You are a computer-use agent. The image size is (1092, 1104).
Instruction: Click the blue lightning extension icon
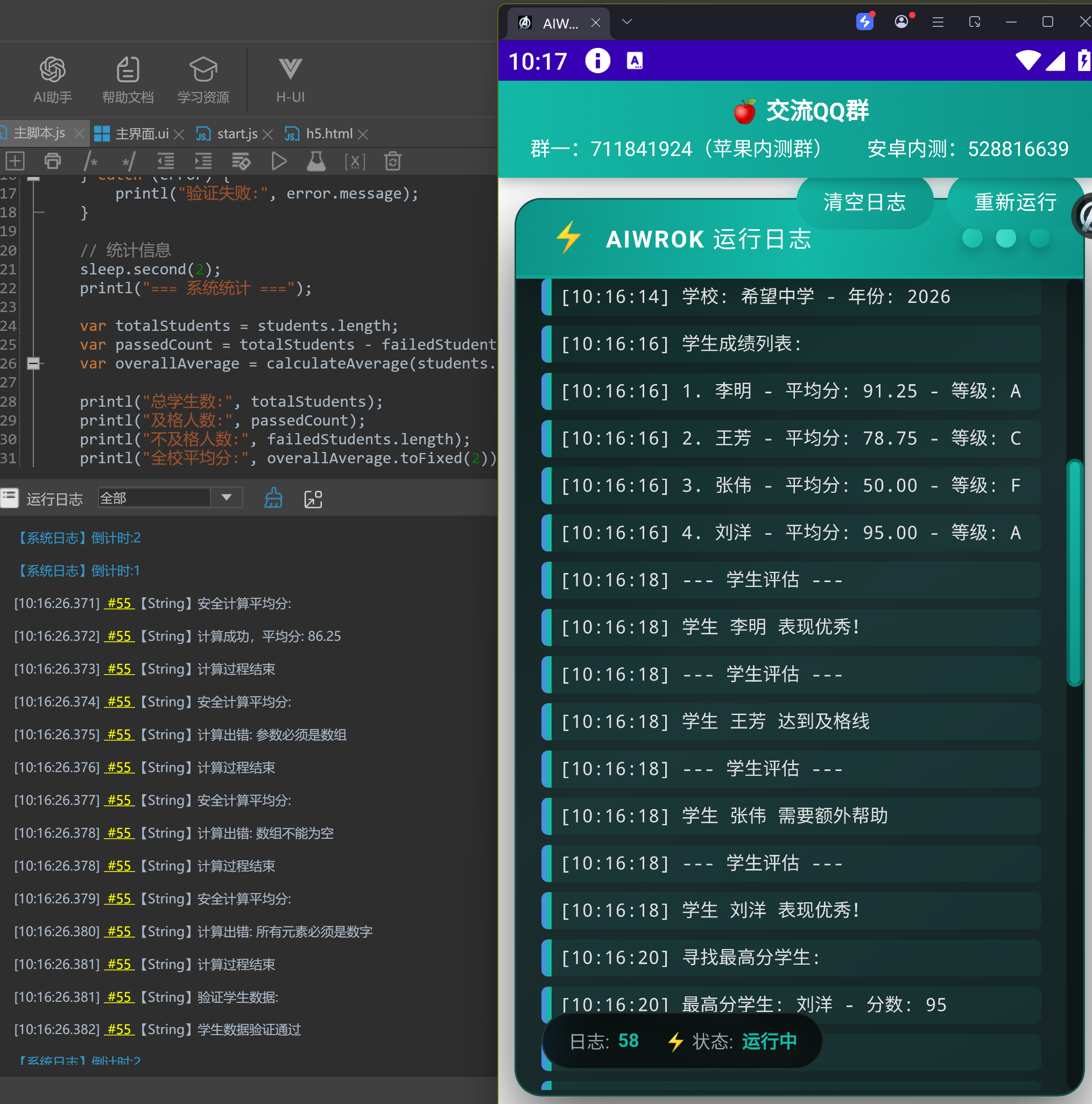coord(865,22)
